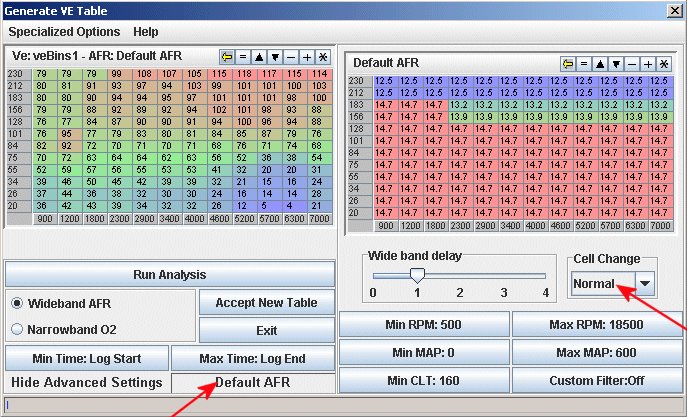Screen dimensions: 687x417
Task: Click minus icon in Default AFR toolbar
Action: [x=632, y=64]
